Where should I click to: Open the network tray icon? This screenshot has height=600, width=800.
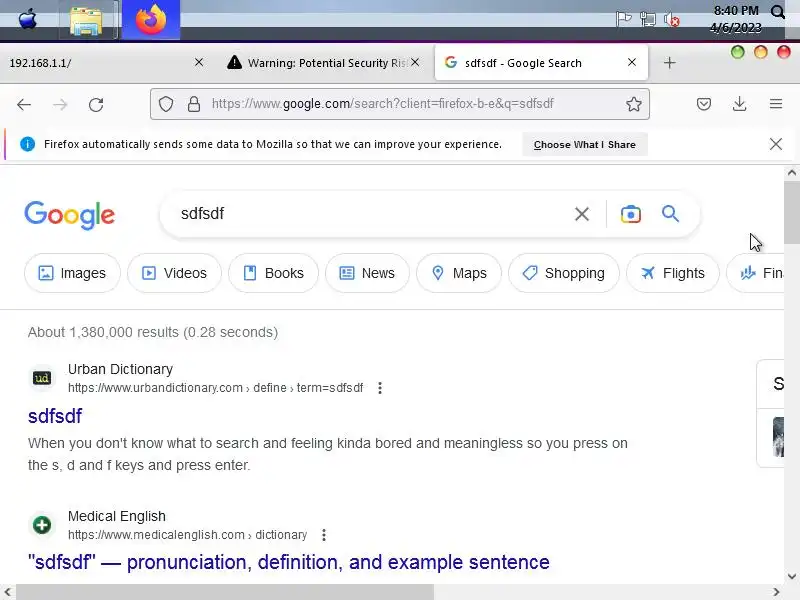[647, 19]
